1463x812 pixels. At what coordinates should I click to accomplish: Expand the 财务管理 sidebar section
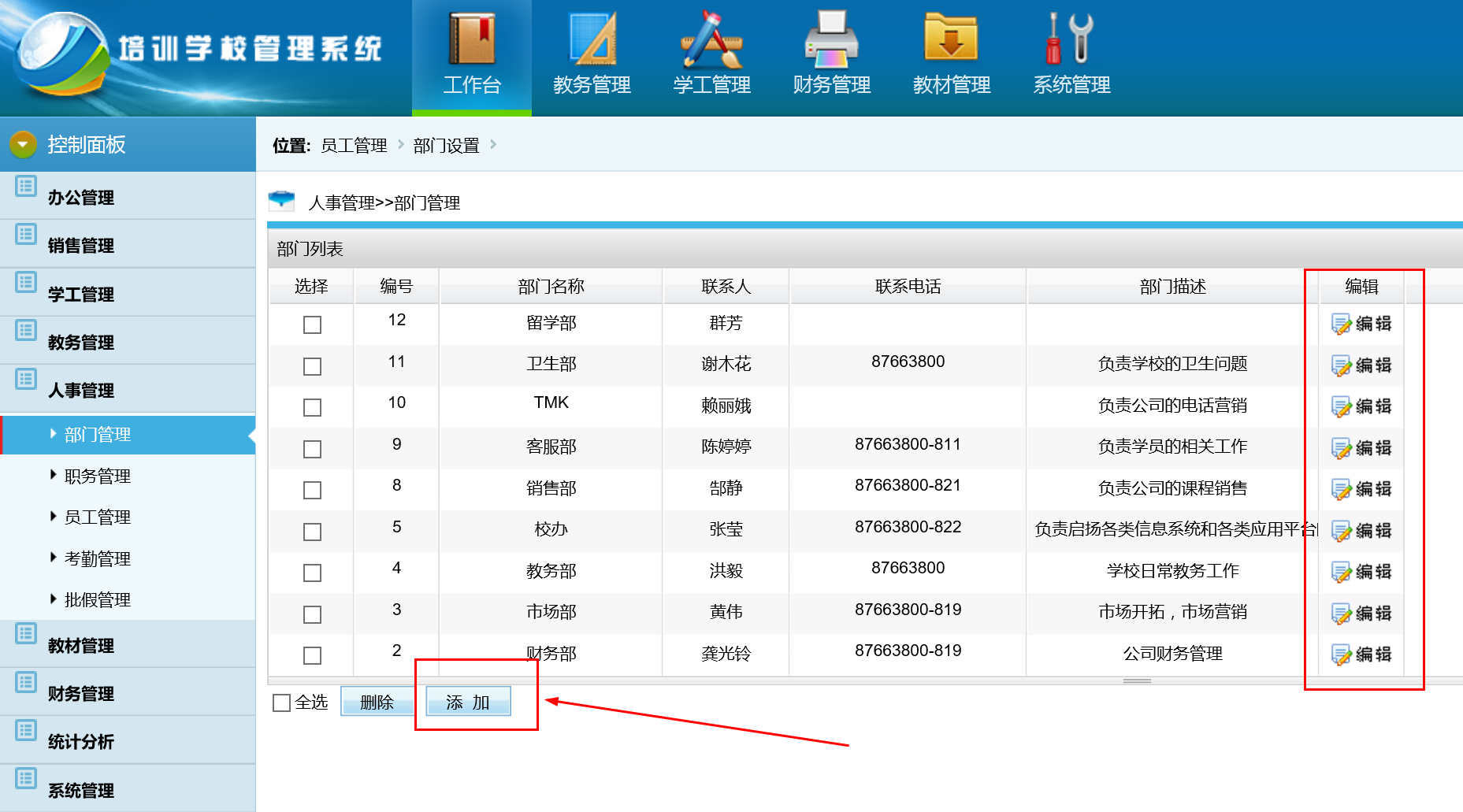(80, 693)
